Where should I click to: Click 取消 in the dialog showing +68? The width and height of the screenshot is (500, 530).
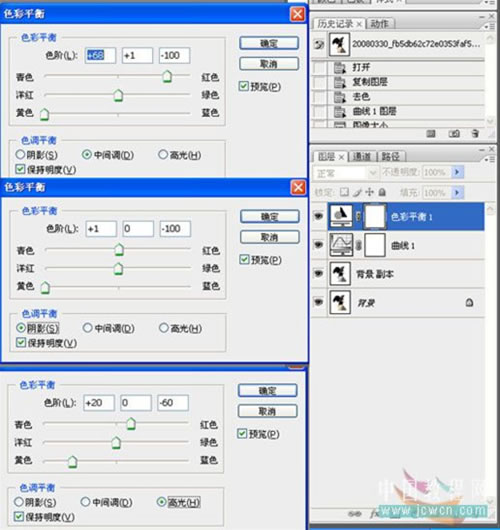click(269, 64)
